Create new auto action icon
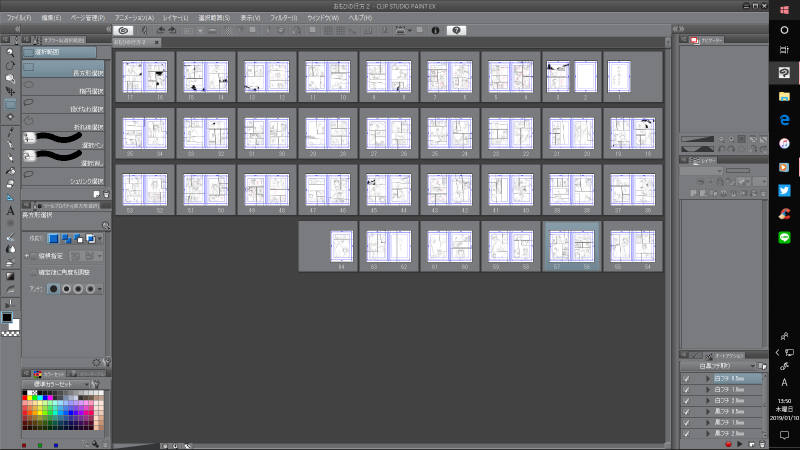Viewport: 800px width, 450px height. click(x=751, y=444)
